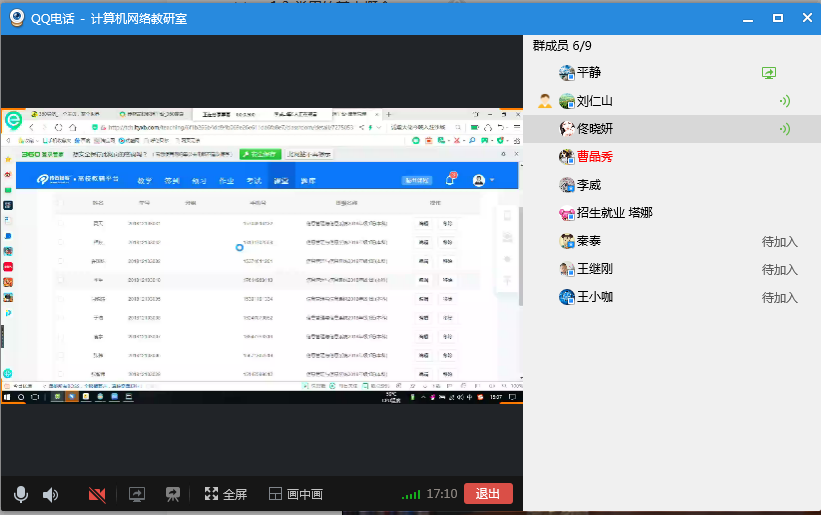
Task: Click the QQ电话 penguin logo icon
Action: coord(16,18)
